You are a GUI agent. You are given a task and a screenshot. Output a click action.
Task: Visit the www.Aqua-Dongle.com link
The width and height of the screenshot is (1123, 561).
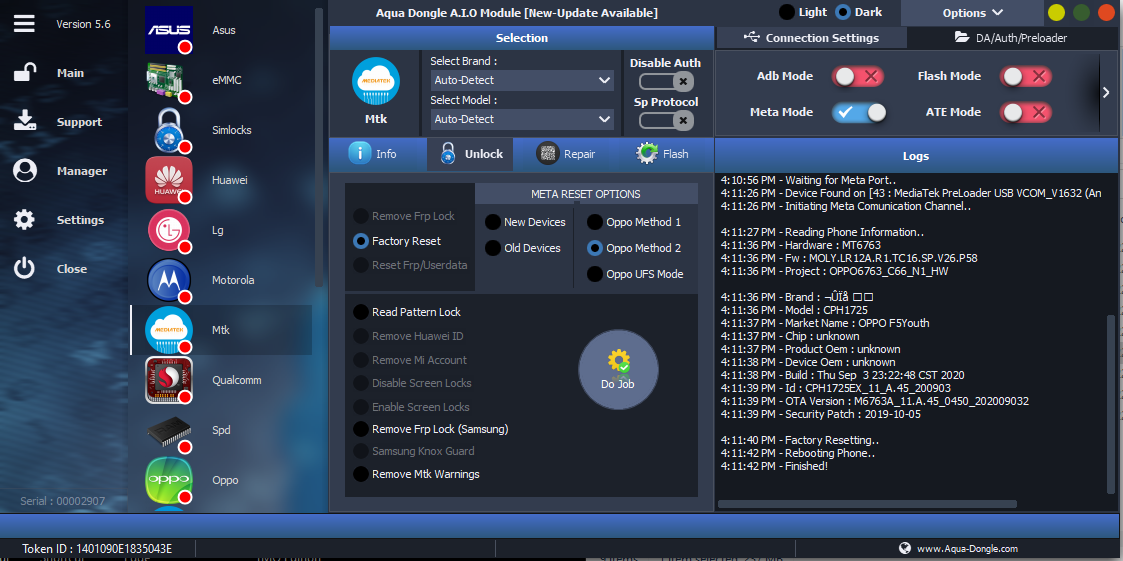[x=967, y=549]
